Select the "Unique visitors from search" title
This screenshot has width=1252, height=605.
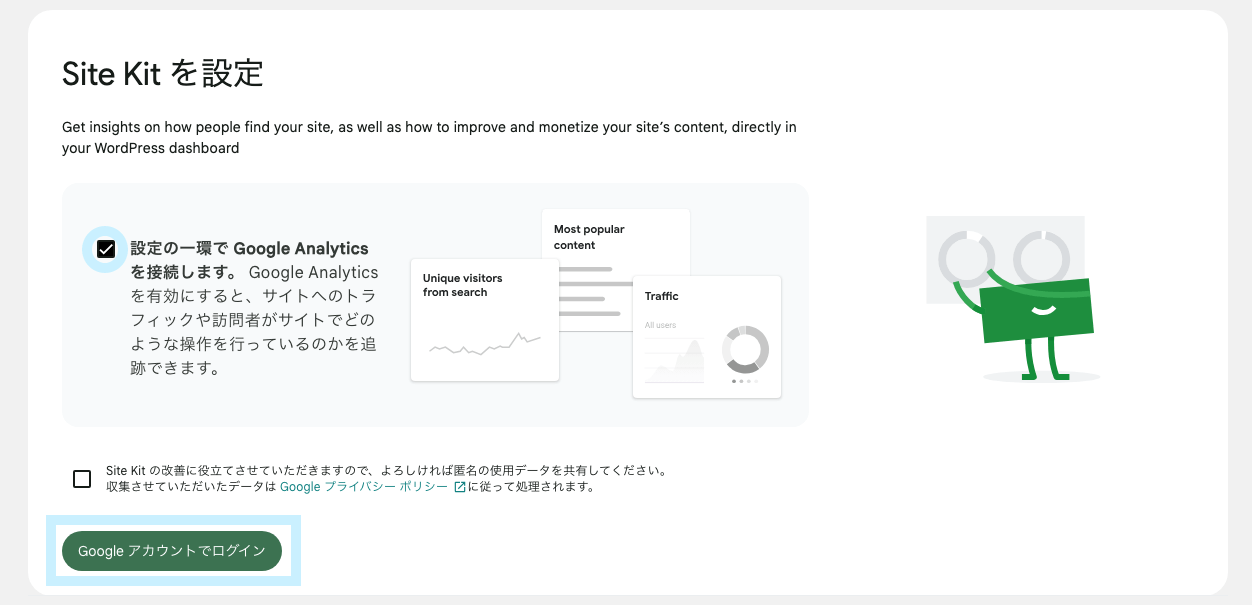462,285
